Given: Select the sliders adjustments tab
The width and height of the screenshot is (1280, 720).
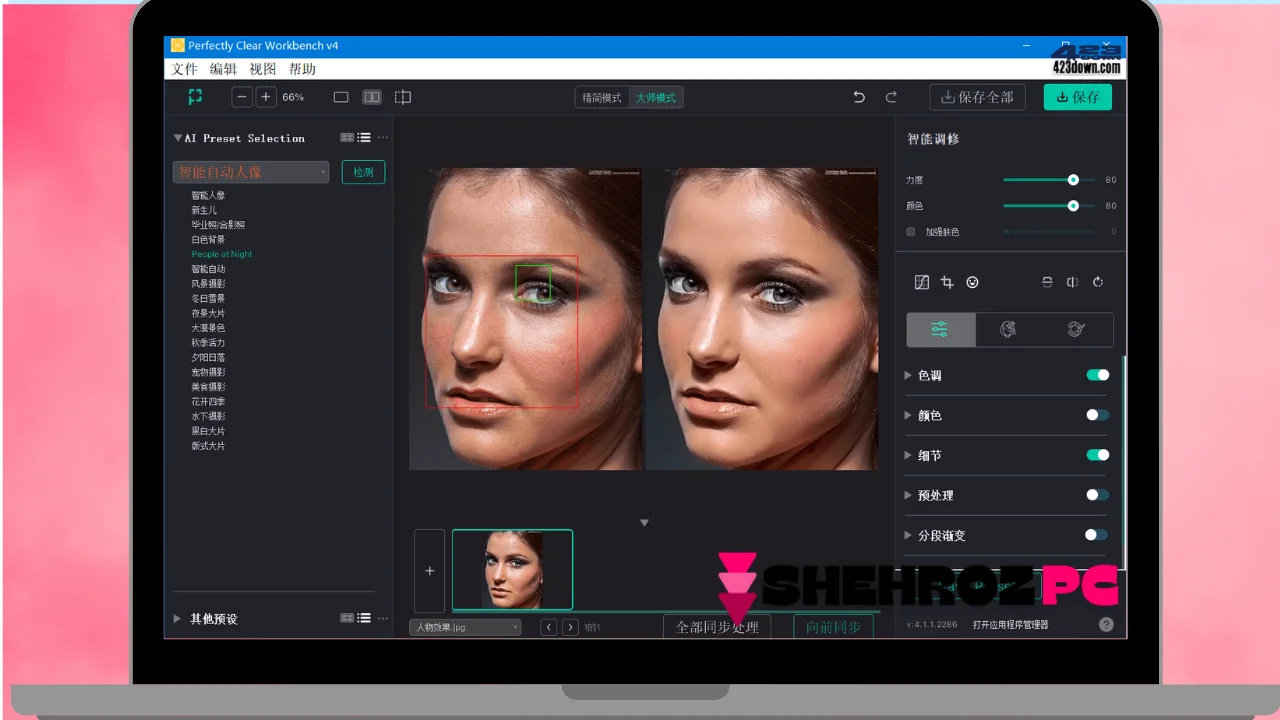Looking at the screenshot, I should click(x=940, y=329).
